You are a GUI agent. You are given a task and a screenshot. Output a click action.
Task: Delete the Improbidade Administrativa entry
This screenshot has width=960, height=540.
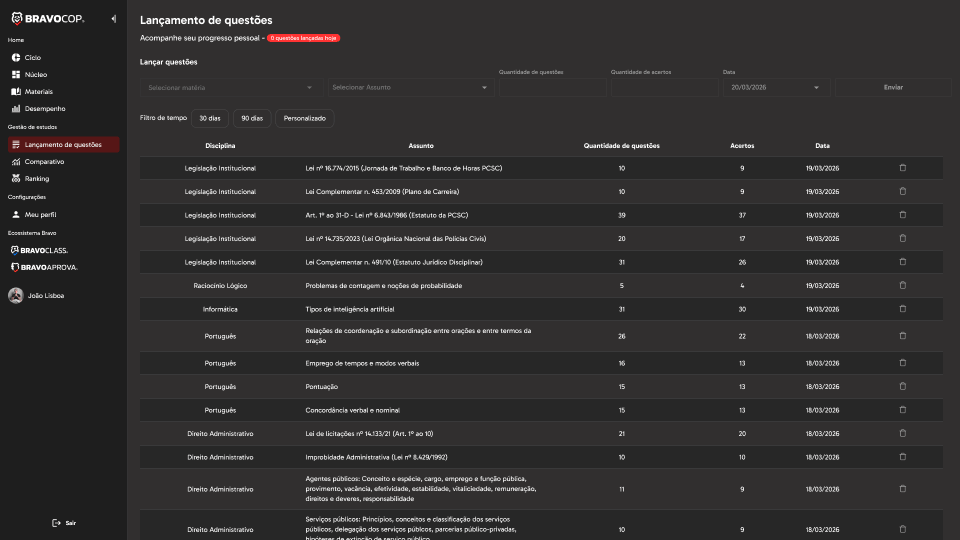pos(902,457)
